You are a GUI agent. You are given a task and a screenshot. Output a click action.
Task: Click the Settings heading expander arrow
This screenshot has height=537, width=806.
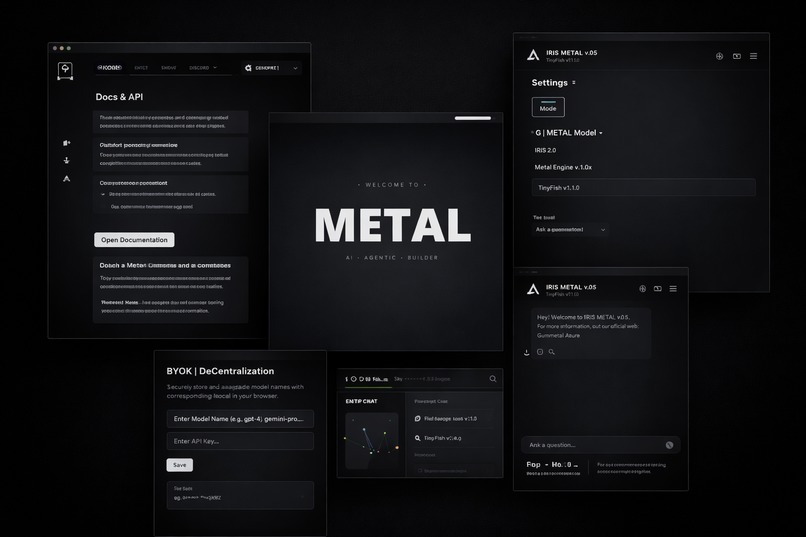[574, 83]
